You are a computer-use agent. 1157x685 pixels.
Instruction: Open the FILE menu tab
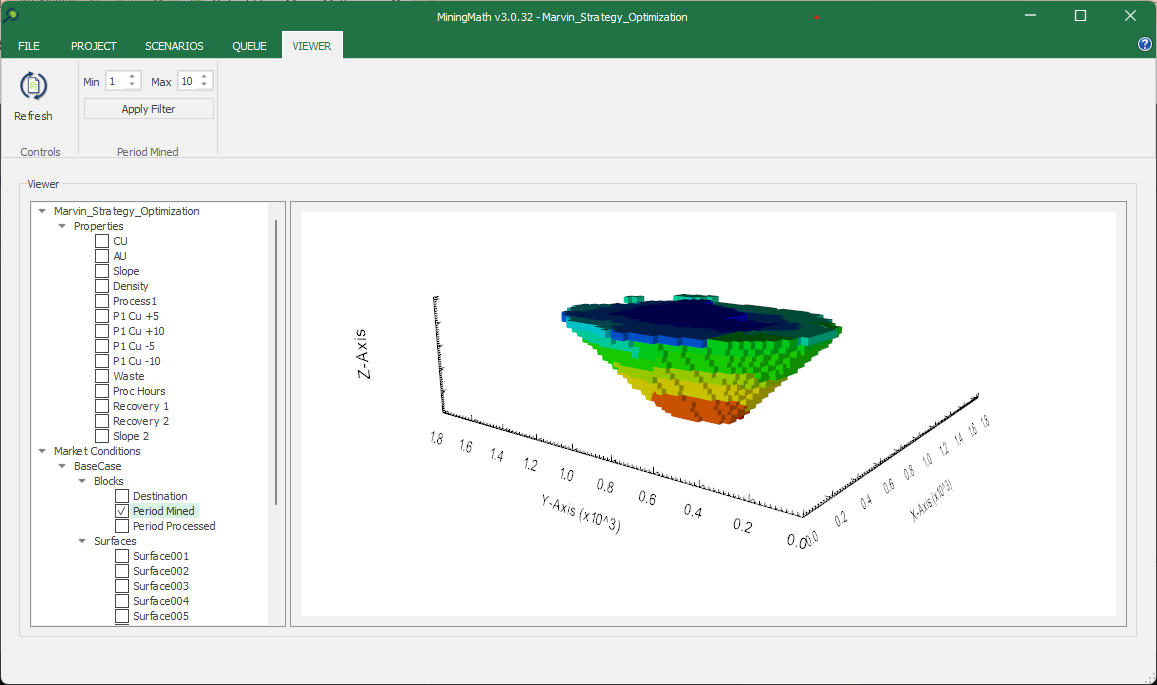(x=29, y=46)
